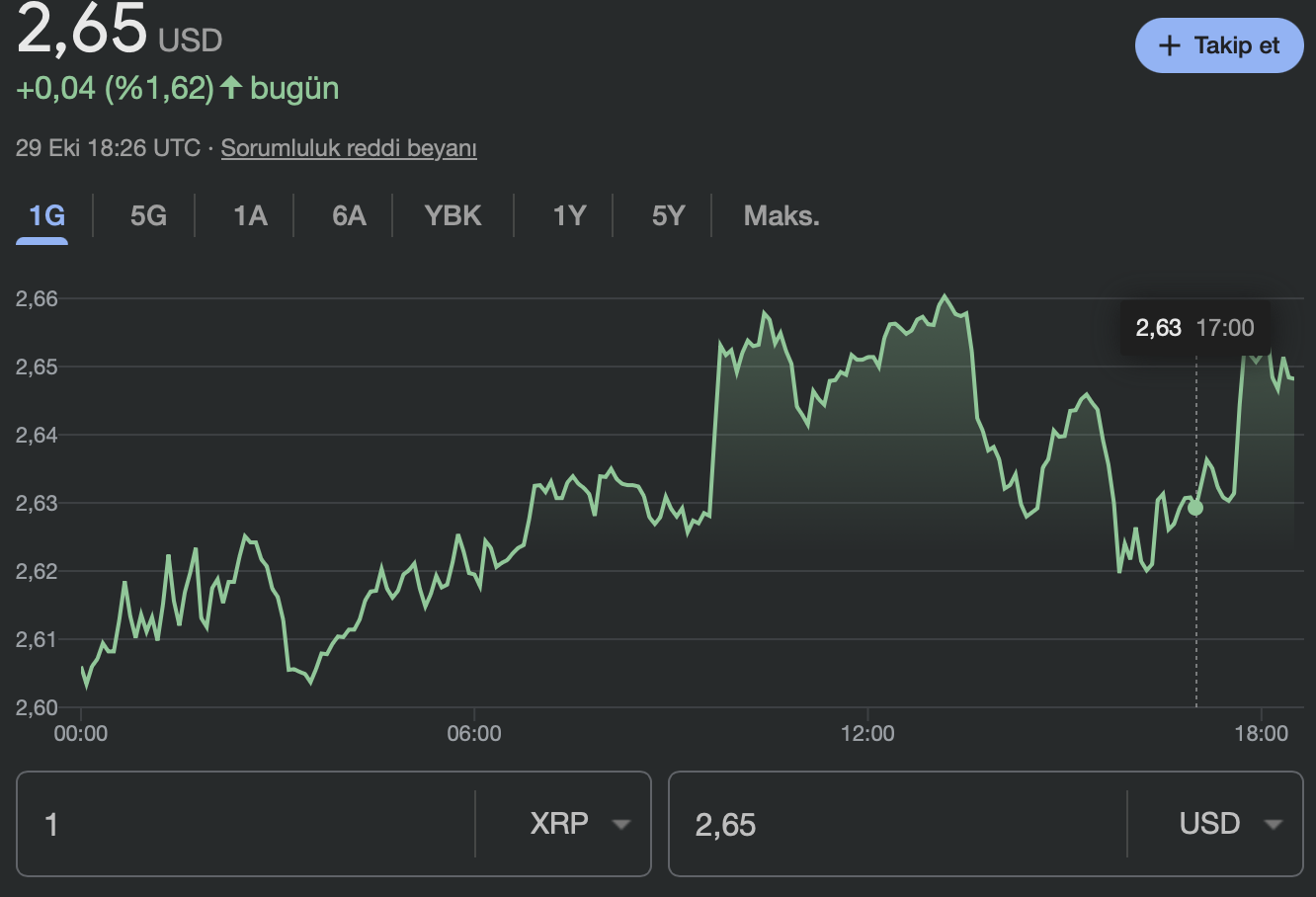Click the XRP dropdown arrow icon
Screen dimensions: 1316x897
[x=620, y=823]
